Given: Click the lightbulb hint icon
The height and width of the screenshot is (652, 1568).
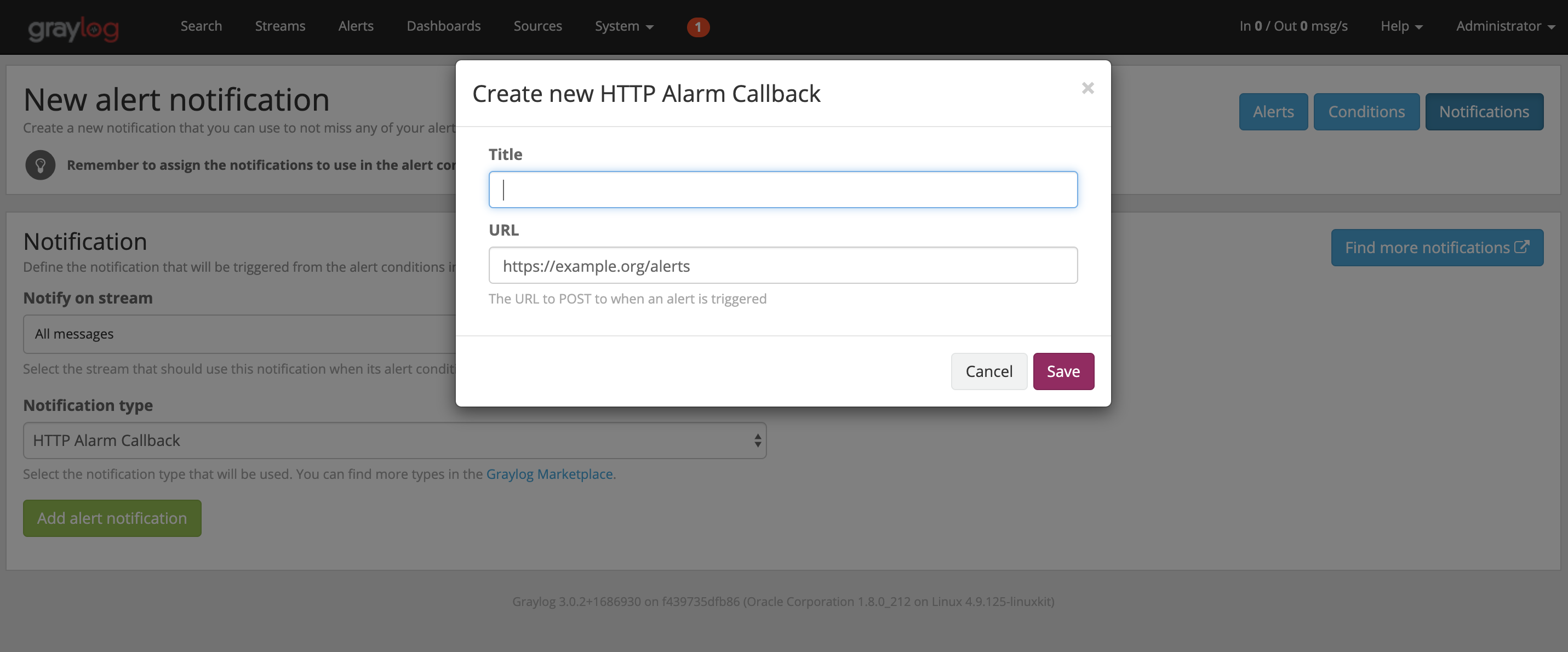Looking at the screenshot, I should point(40,165).
